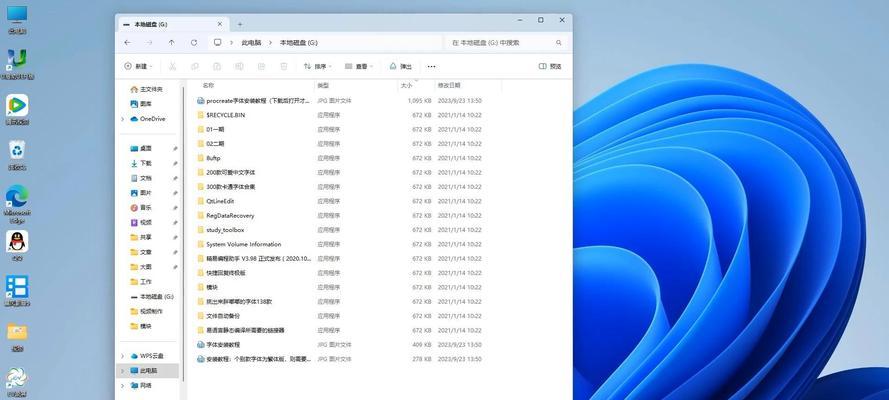
Task: Select the 文件自动备份 folder
Action: (x=218, y=316)
